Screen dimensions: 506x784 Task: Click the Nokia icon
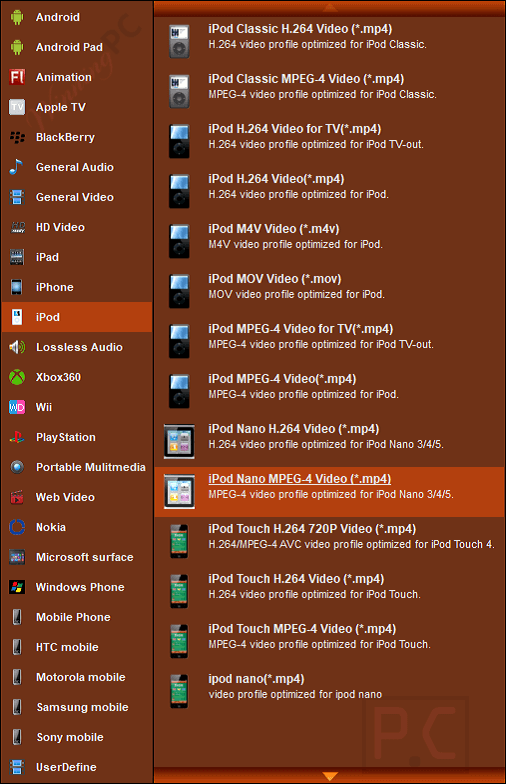[x=17, y=527]
